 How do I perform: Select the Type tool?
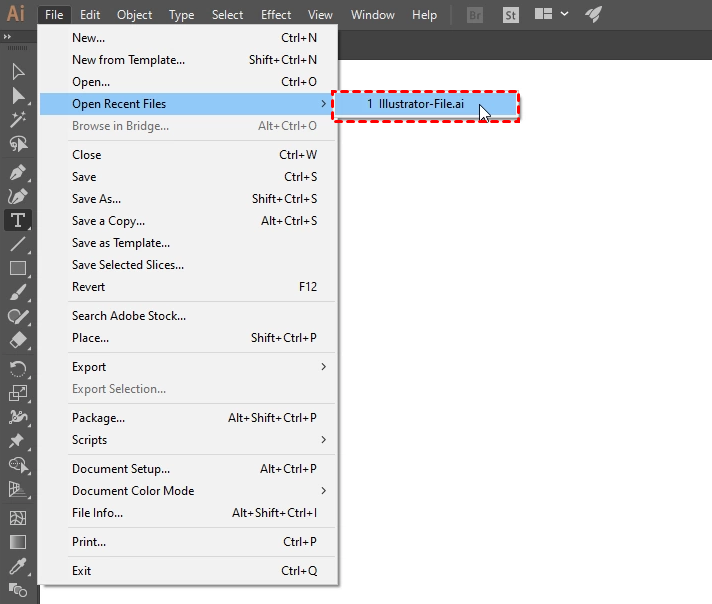click(x=18, y=220)
